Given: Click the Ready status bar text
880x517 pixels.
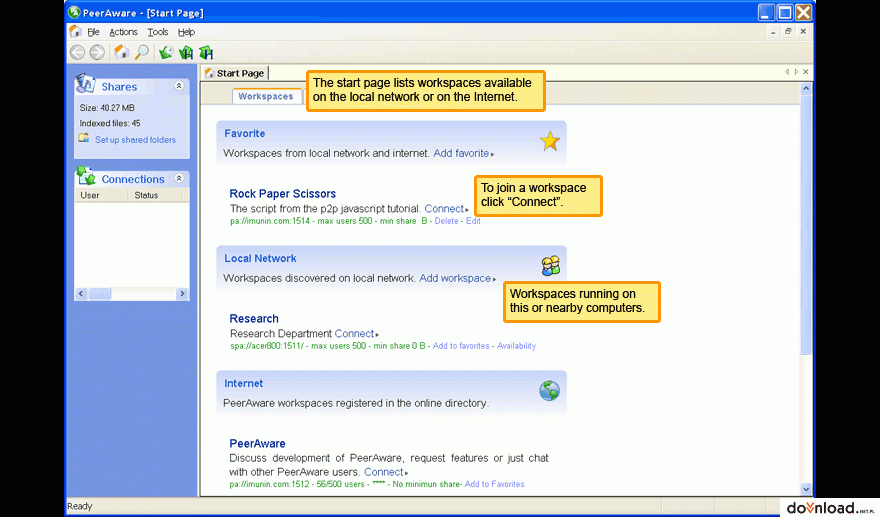Looking at the screenshot, I should point(80,506).
